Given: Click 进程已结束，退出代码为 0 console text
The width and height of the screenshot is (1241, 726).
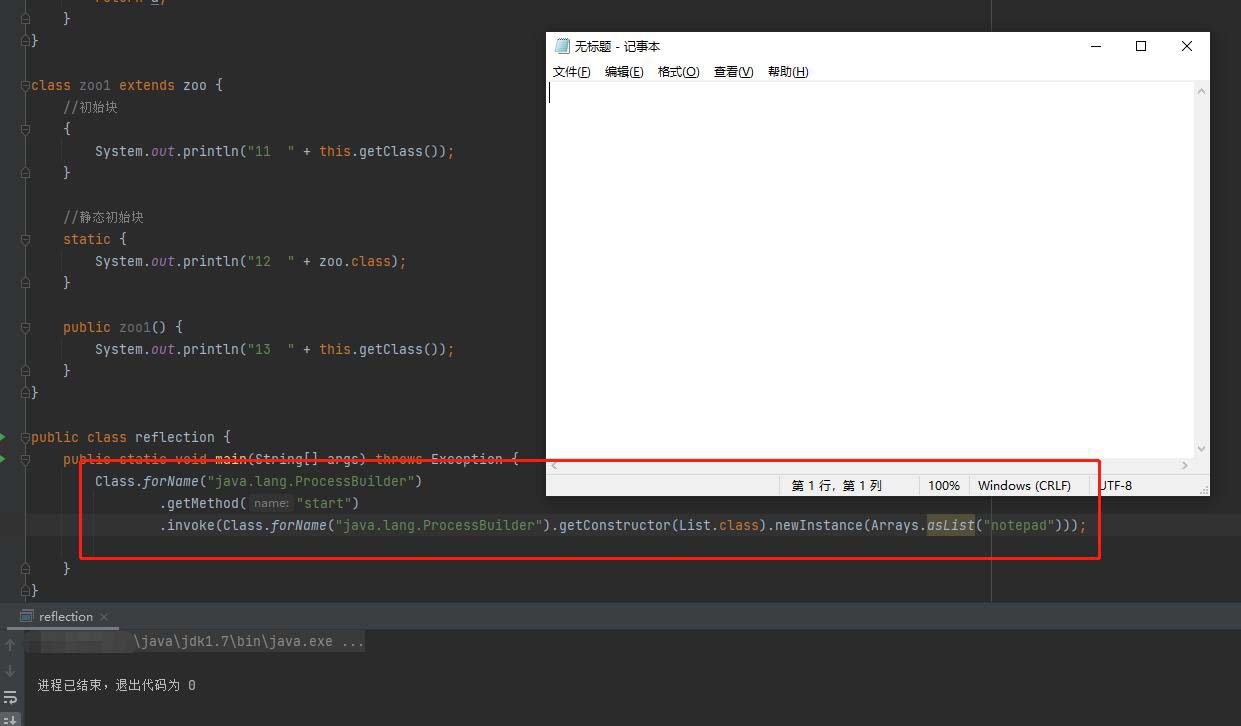Looking at the screenshot, I should (x=117, y=685).
